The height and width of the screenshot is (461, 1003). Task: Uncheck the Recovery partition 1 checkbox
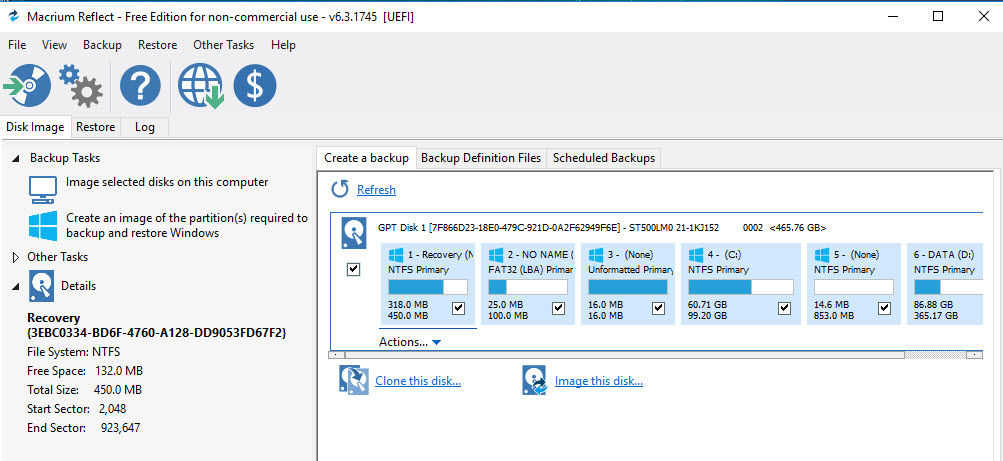point(458,309)
